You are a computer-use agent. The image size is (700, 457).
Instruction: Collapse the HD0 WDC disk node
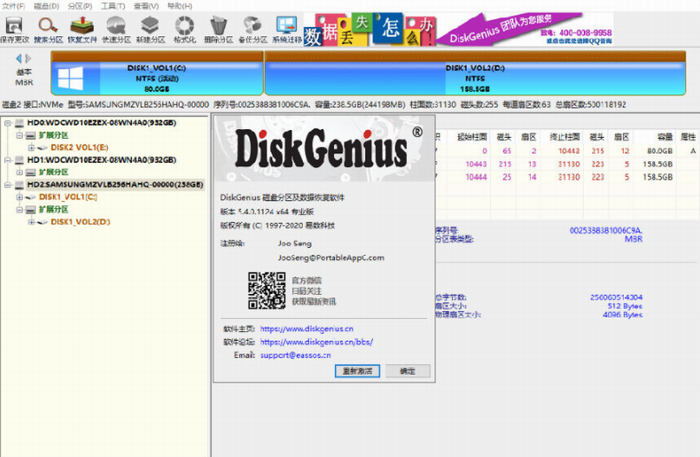[x=8, y=123]
